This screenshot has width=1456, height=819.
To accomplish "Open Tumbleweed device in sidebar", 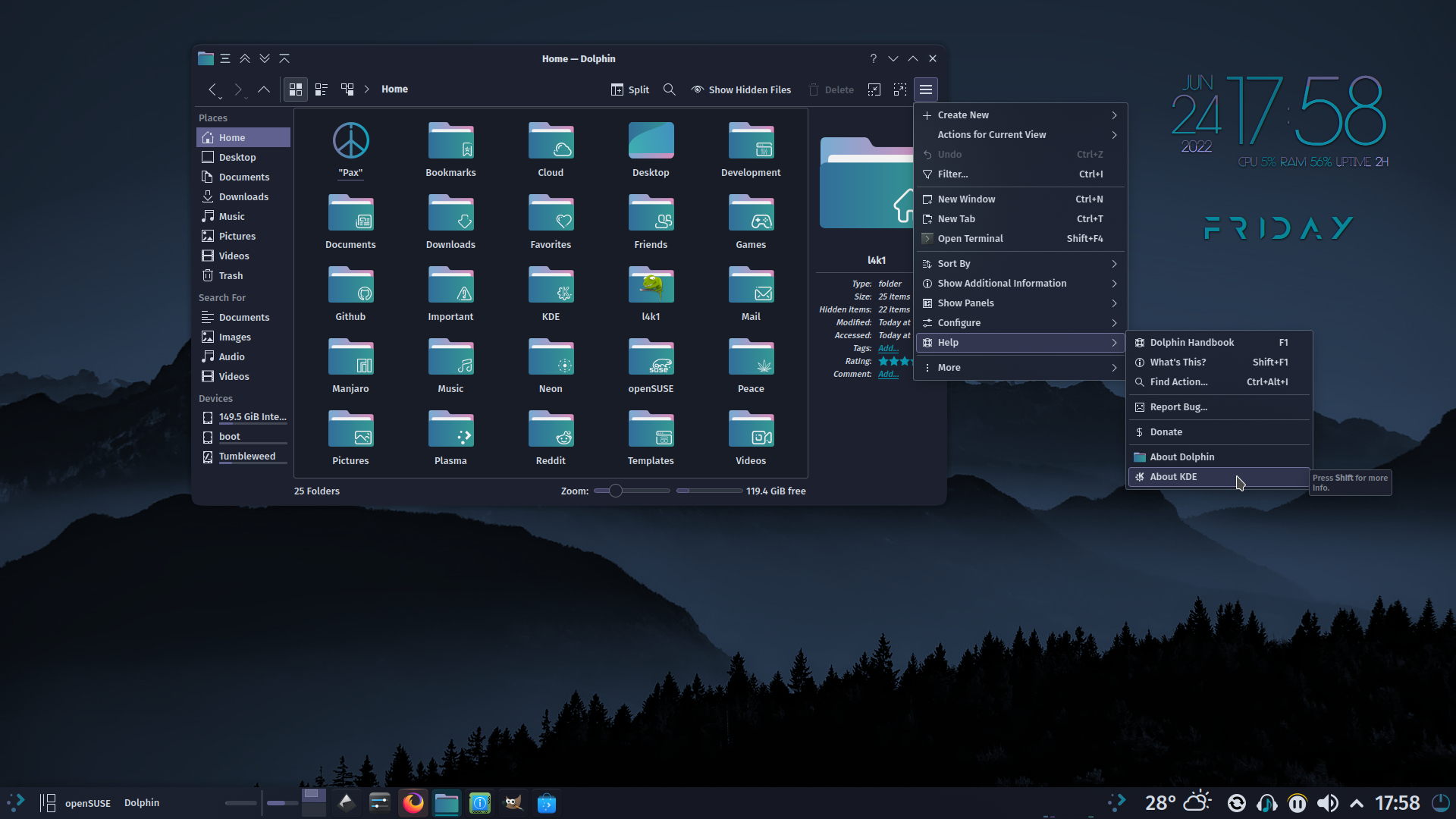I will (243, 457).
